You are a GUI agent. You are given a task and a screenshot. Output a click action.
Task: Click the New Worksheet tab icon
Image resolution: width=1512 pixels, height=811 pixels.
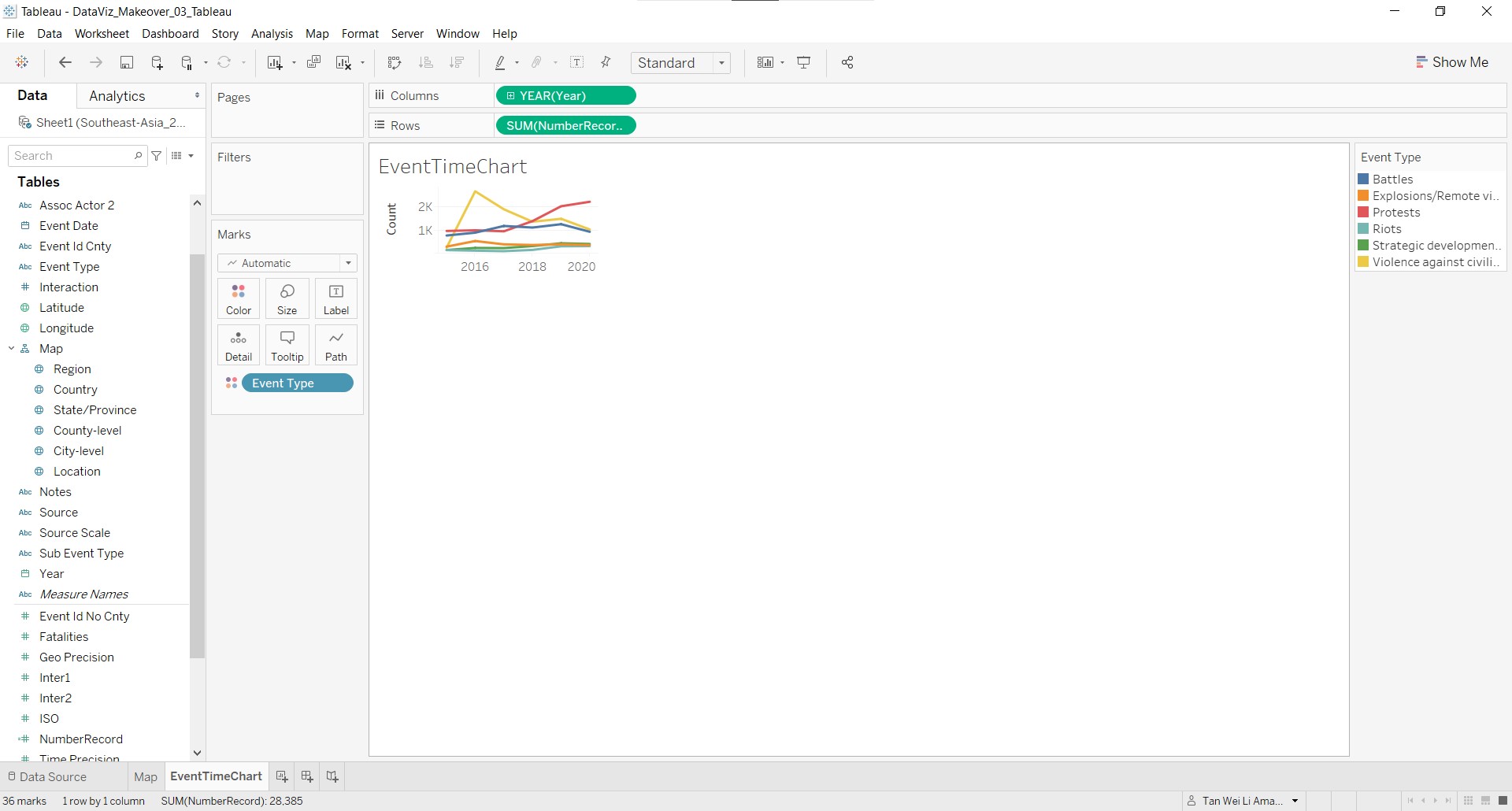tap(282, 776)
